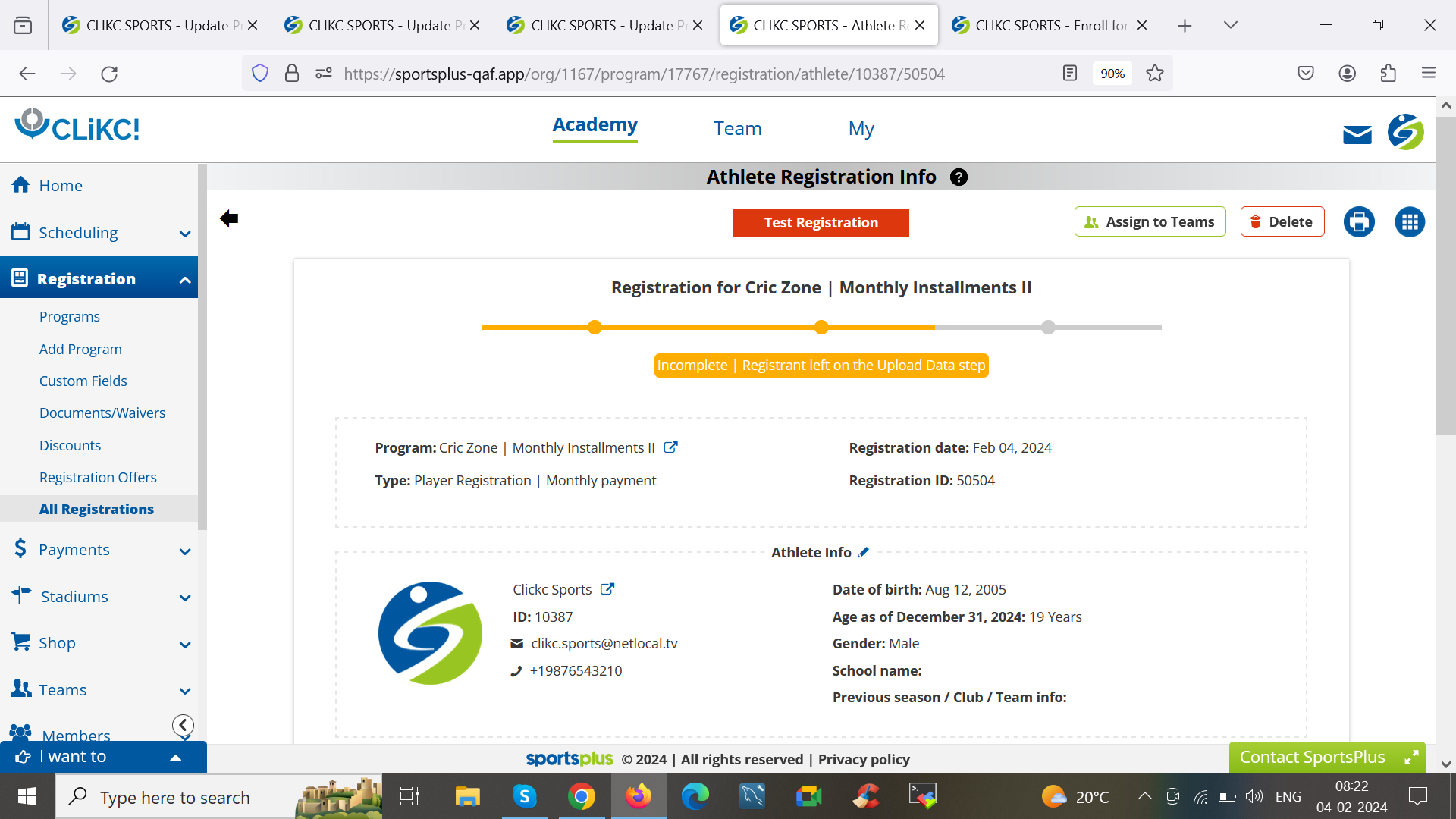Viewport: 1456px width, 819px height.
Task: Edit Athlete Info with pencil icon
Action: point(864,553)
